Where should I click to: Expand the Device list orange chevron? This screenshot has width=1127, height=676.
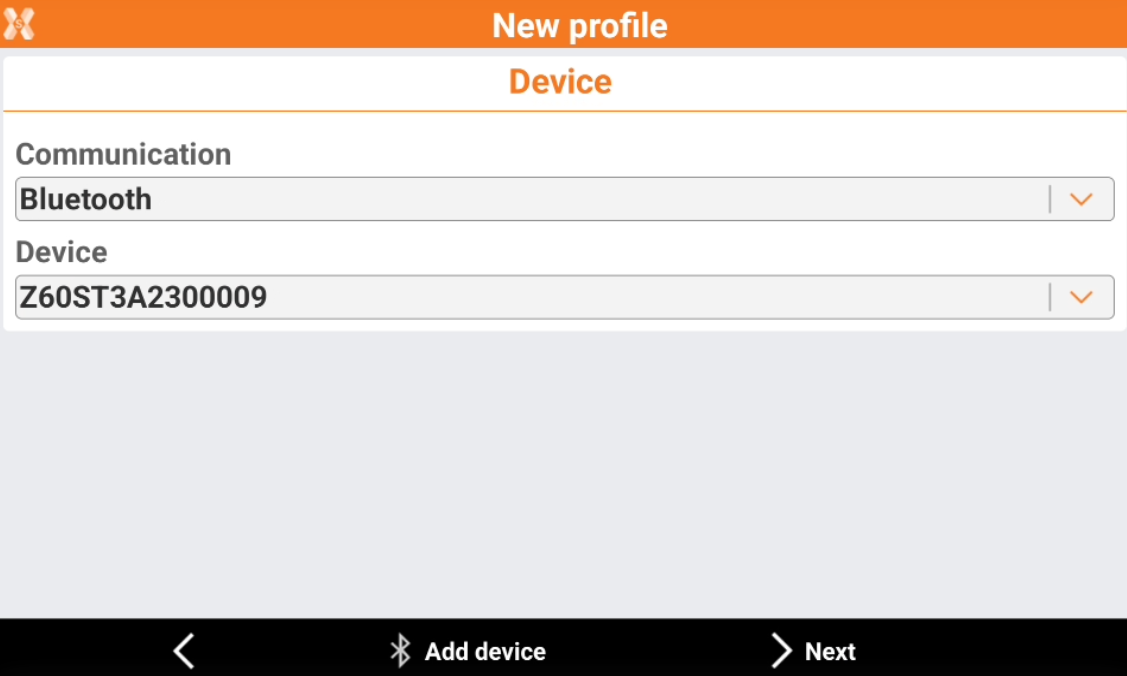click(x=1081, y=297)
